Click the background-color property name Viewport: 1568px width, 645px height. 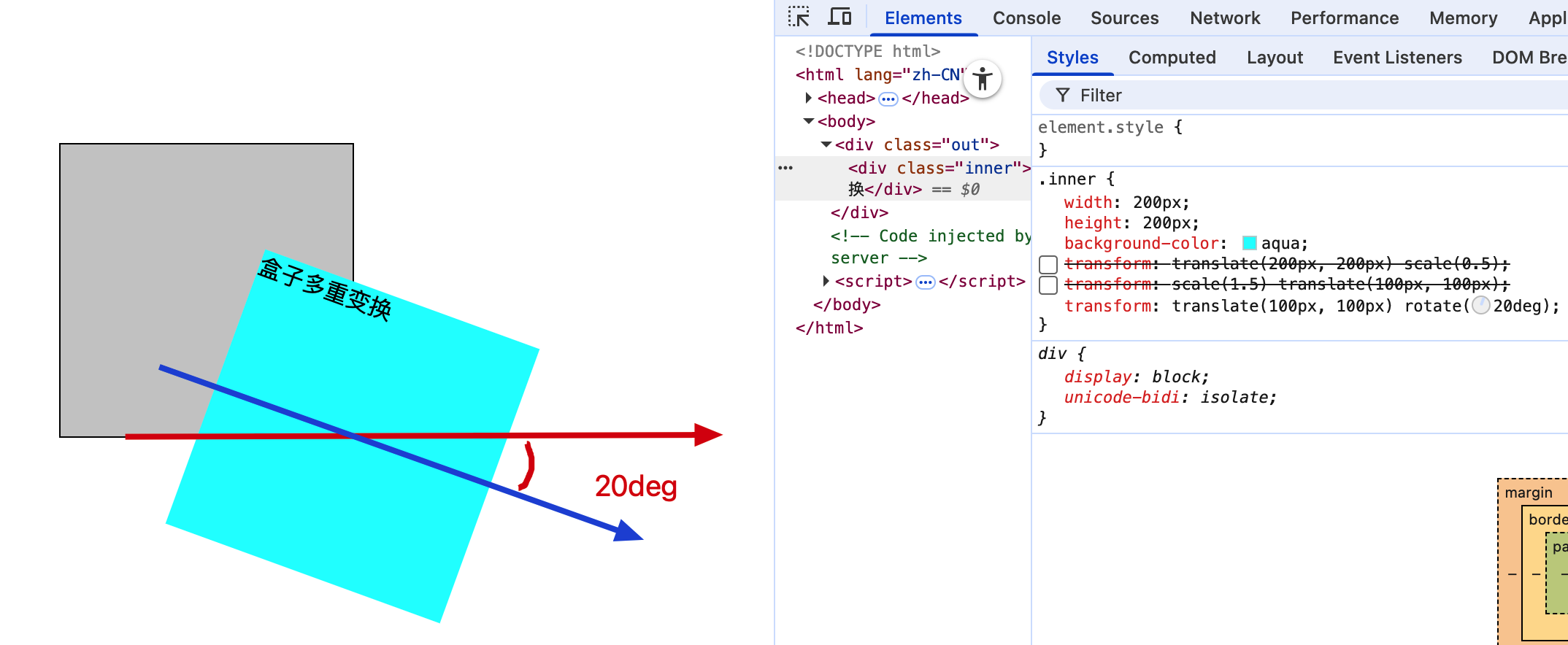point(1142,243)
